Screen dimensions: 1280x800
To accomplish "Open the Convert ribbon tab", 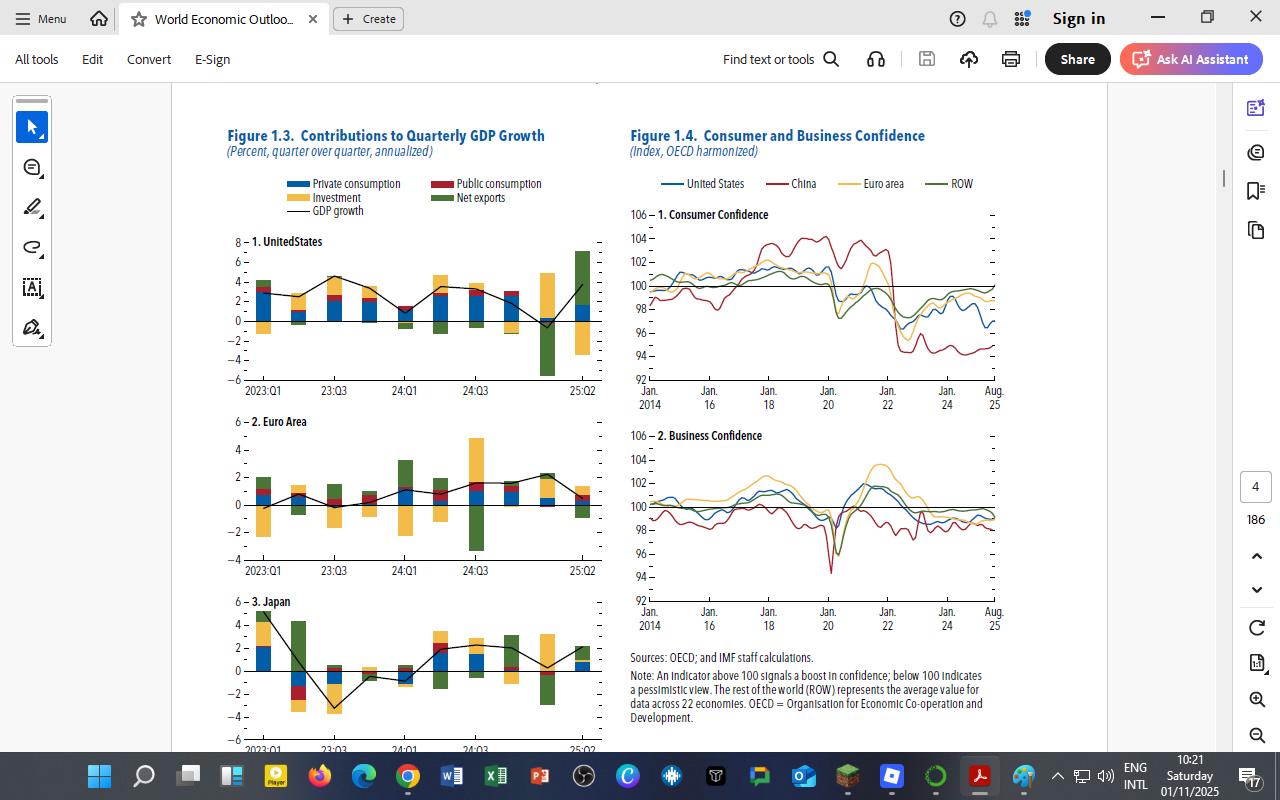I will pos(148,59).
